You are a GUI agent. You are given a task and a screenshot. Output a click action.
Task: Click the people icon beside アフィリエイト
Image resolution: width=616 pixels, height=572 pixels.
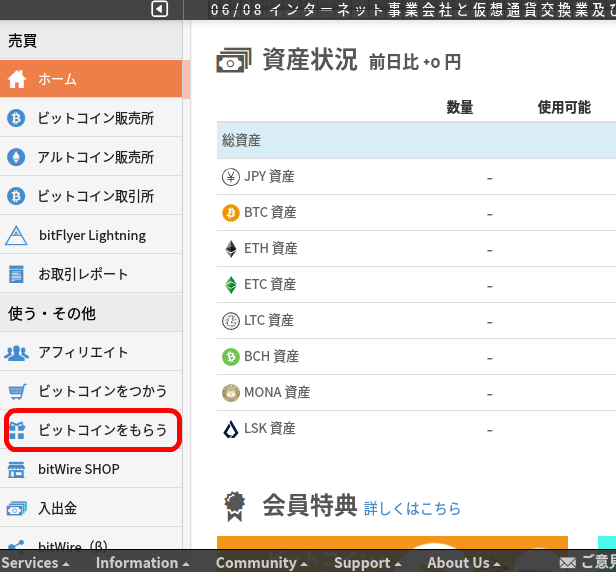(16, 353)
